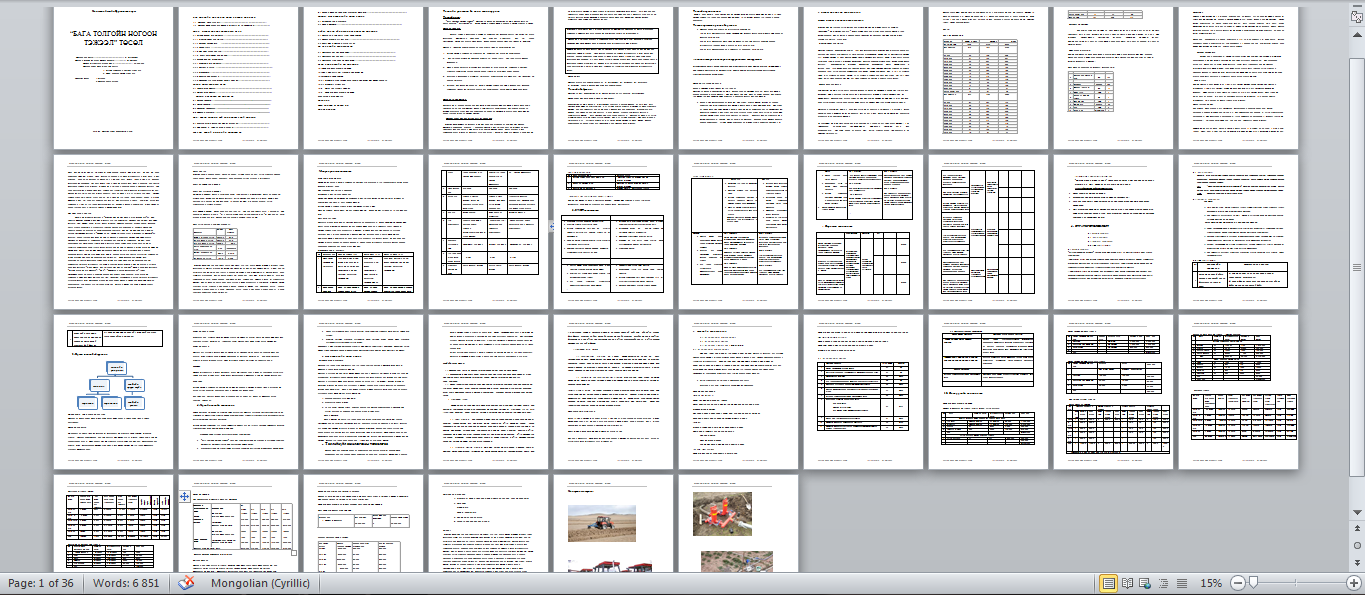1365x595 pixels.
Task: Open word count from Words: 6 851
Action: (127, 583)
